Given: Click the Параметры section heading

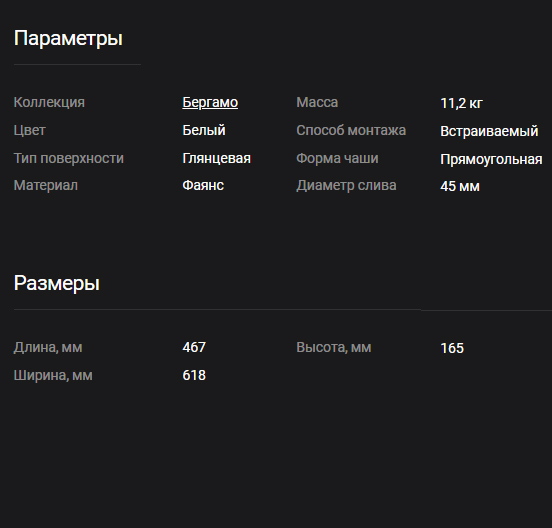Looking at the screenshot, I should [68, 39].
